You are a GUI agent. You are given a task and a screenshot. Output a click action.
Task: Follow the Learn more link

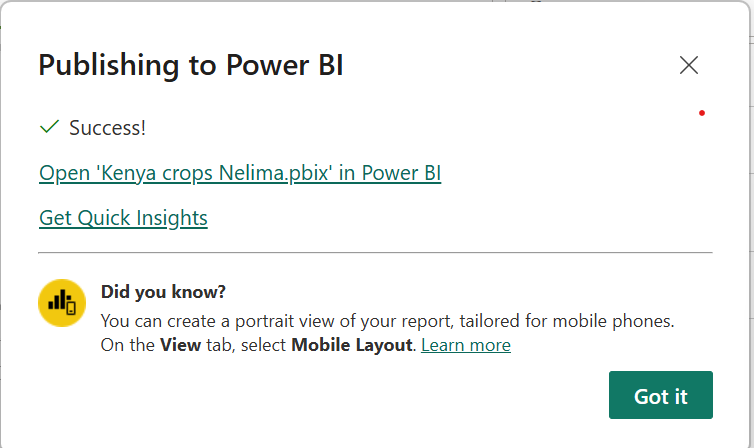pos(466,345)
